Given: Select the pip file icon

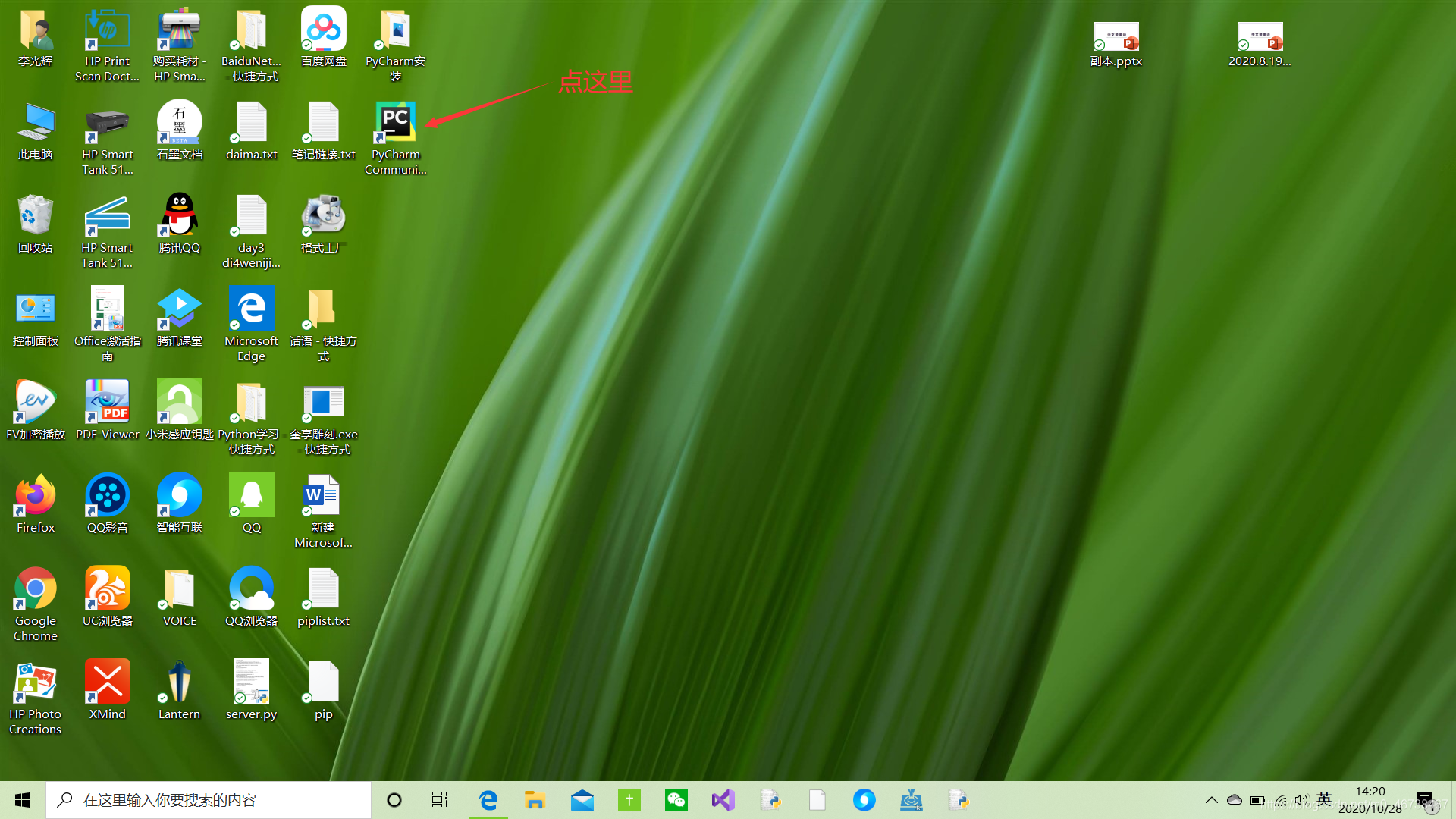Looking at the screenshot, I should click(324, 691).
